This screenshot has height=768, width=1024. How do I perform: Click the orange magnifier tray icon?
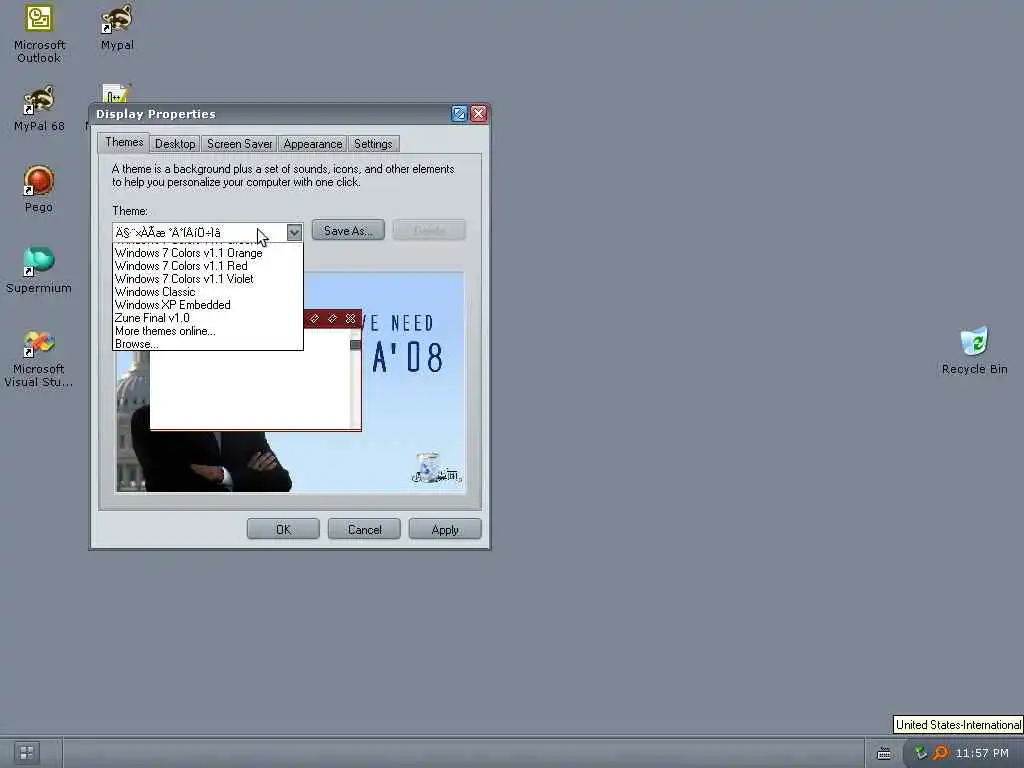pos(940,753)
